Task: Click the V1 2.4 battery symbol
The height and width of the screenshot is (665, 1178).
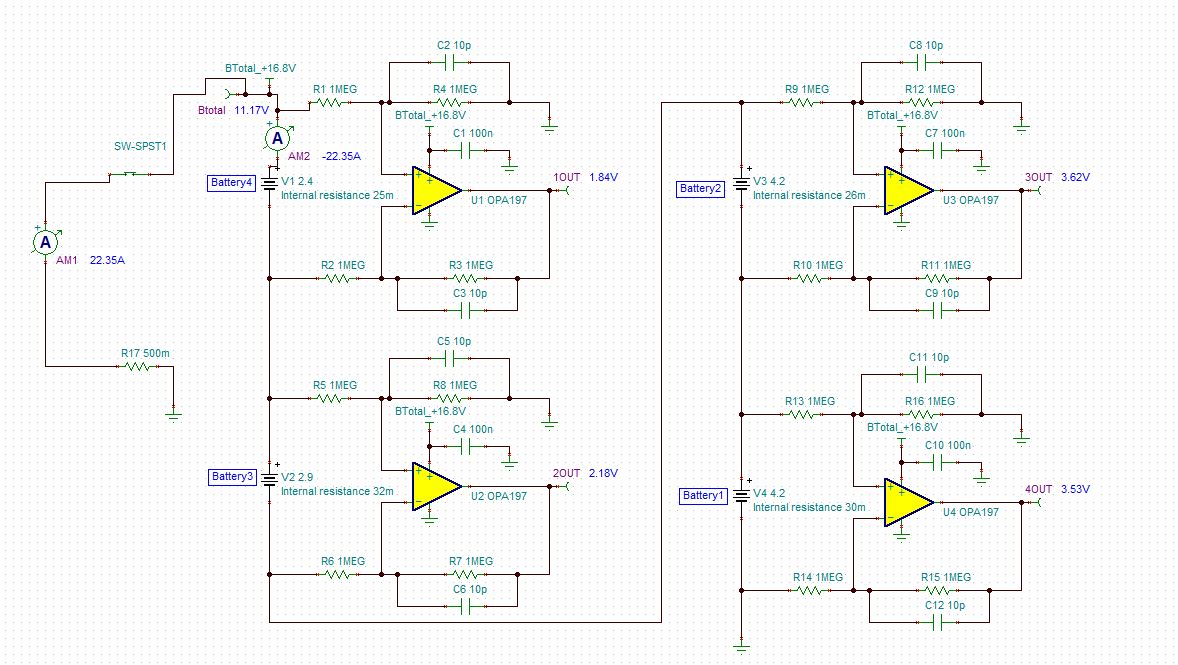Action: pos(270,183)
